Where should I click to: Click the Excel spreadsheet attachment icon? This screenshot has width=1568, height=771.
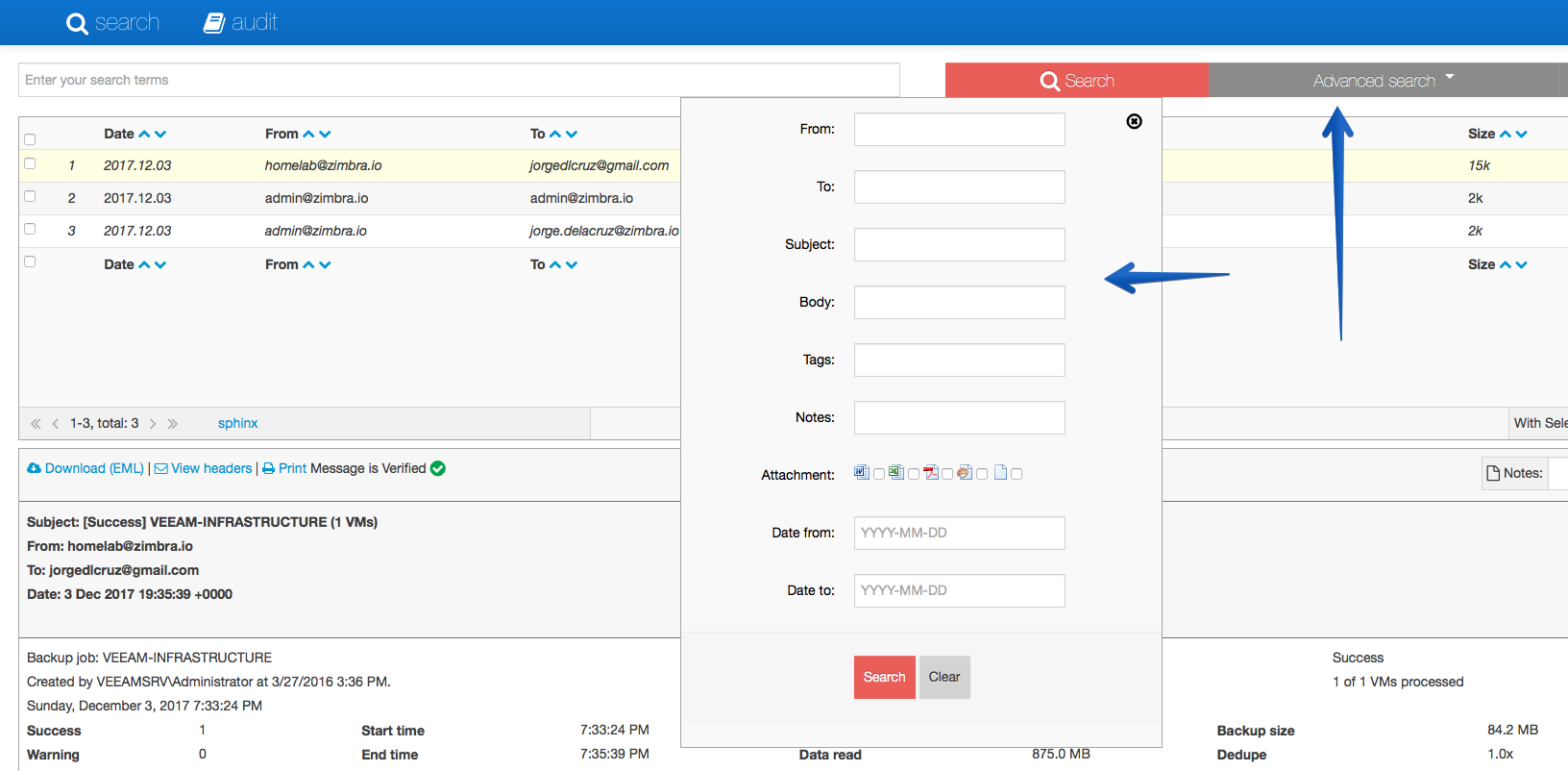896,472
